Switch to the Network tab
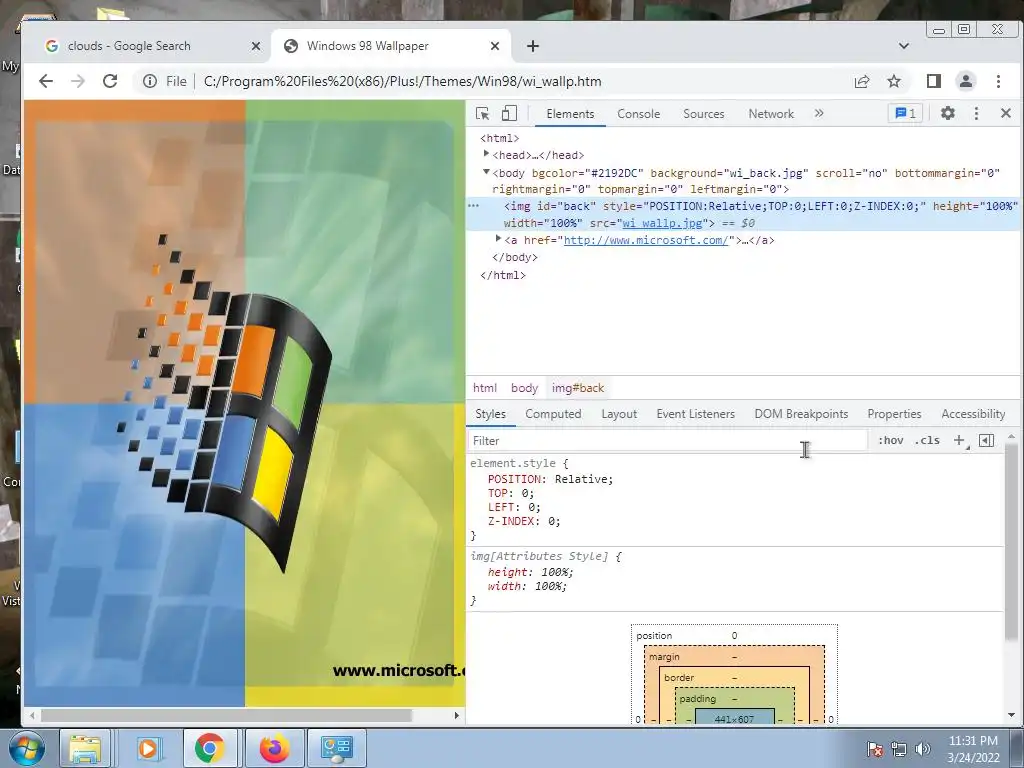Viewport: 1024px width, 768px height. point(771,114)
